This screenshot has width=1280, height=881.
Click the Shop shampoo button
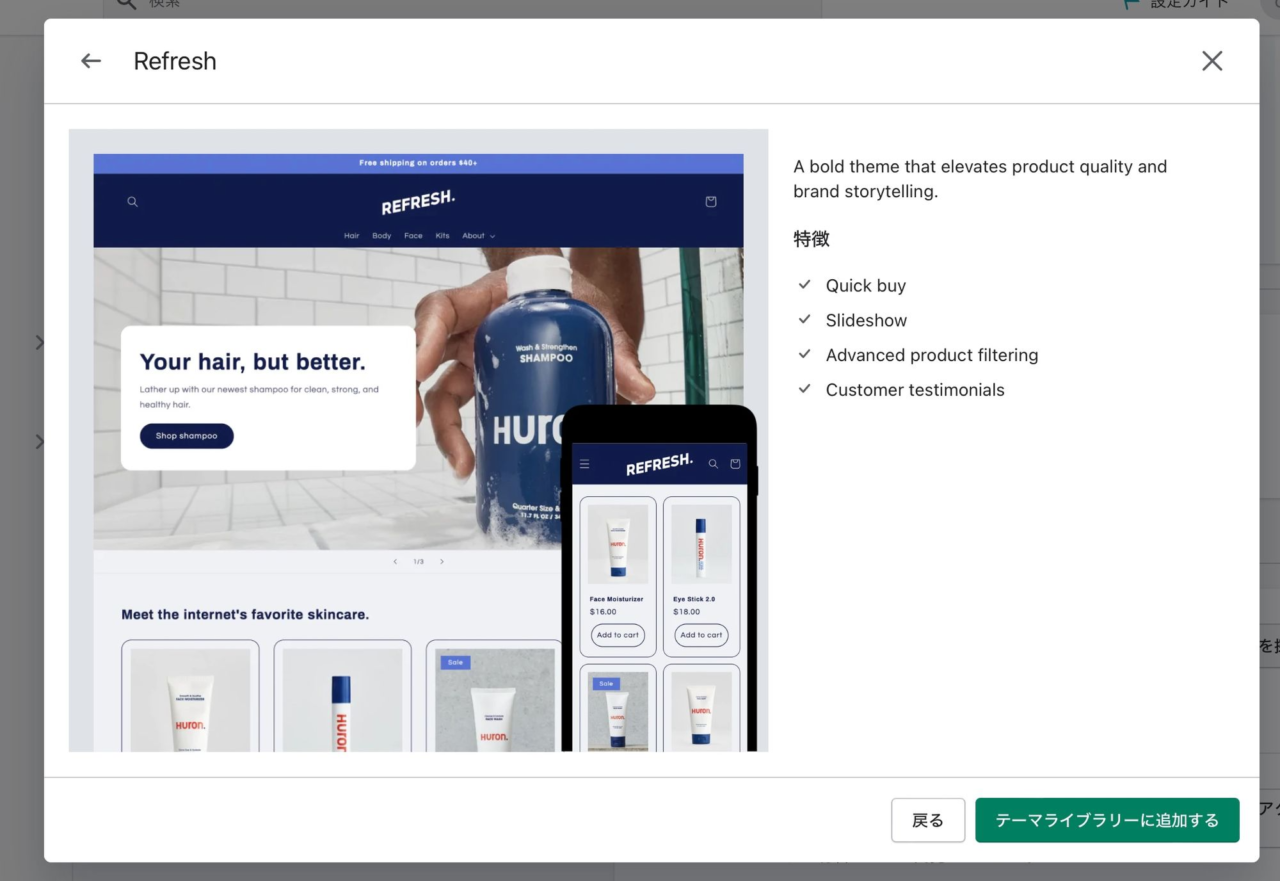(x=187, y=436)
